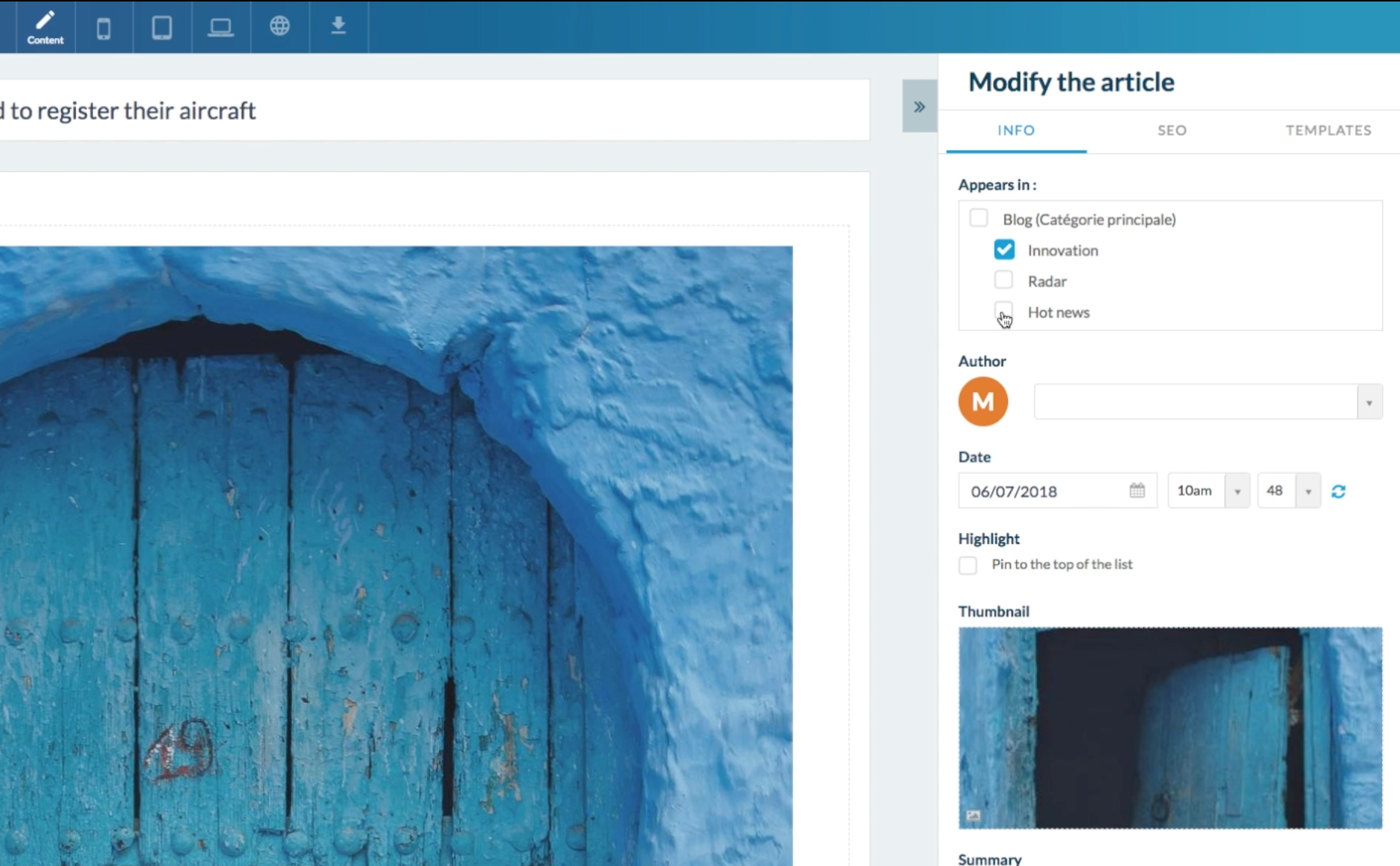Click the globe icon in toolbar
Viewport: 1400px width, 866px height.
tap(280, 26)
